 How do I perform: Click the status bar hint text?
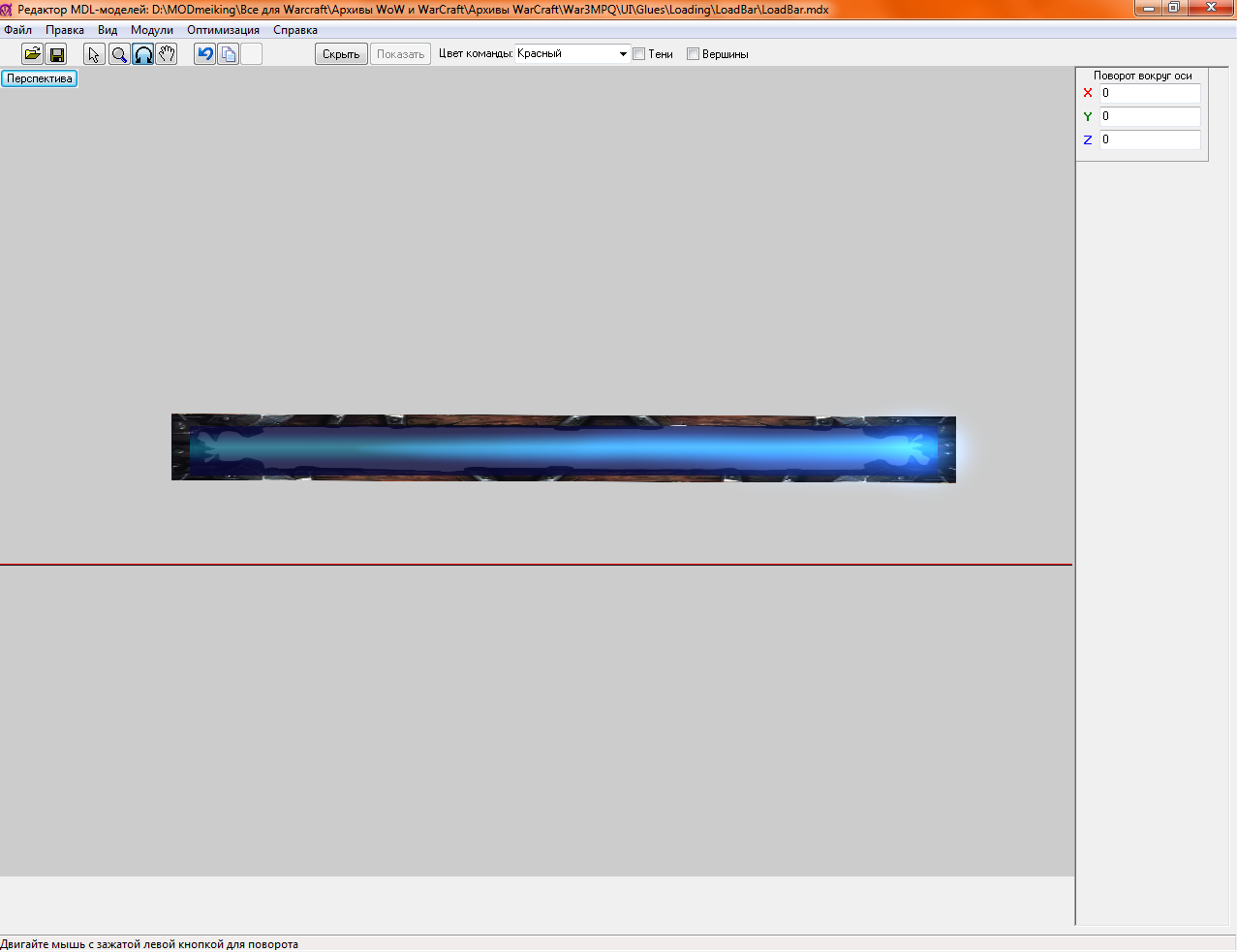[149, 944]
